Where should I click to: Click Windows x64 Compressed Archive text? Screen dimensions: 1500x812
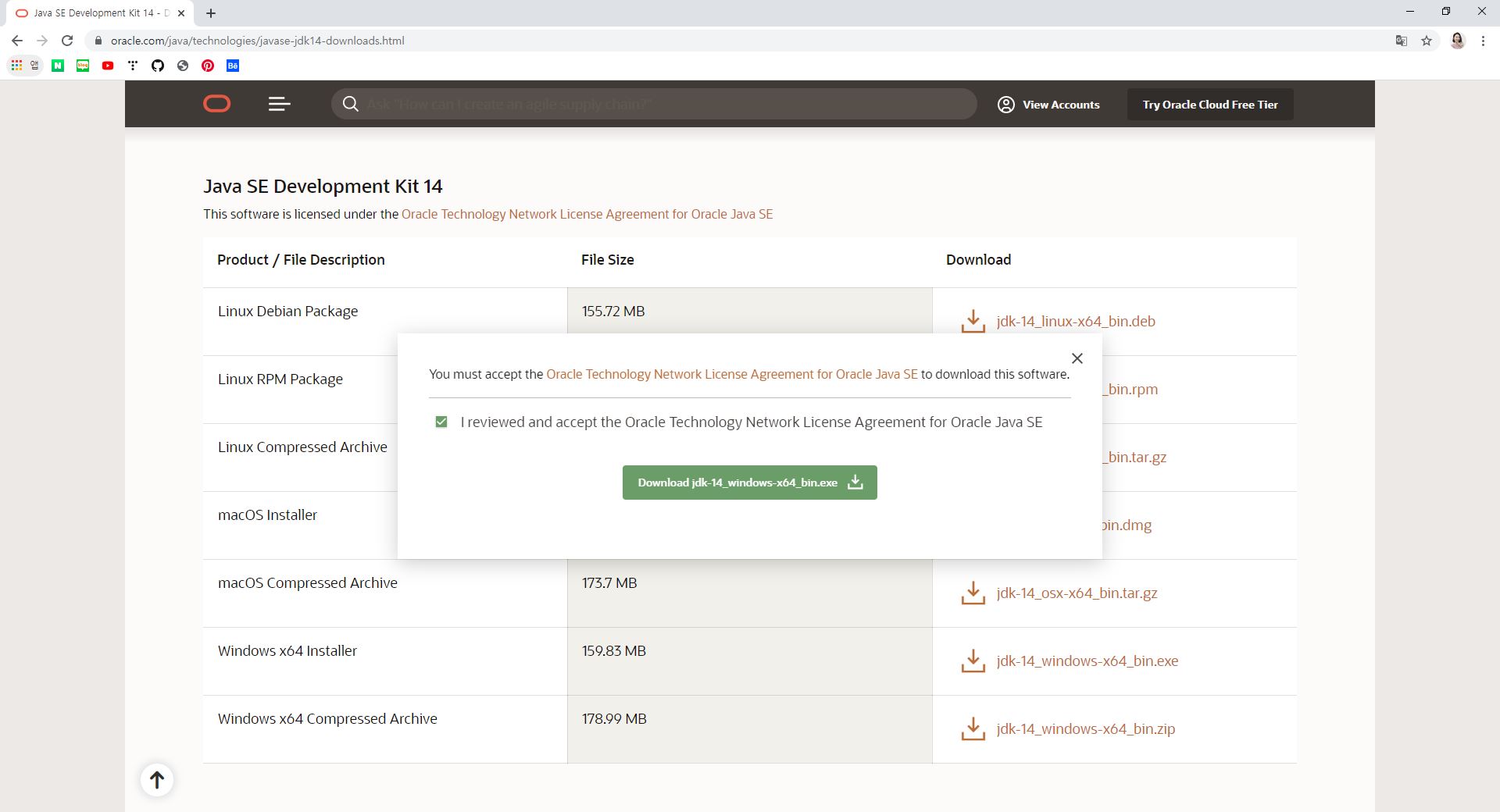coord(327,718)
